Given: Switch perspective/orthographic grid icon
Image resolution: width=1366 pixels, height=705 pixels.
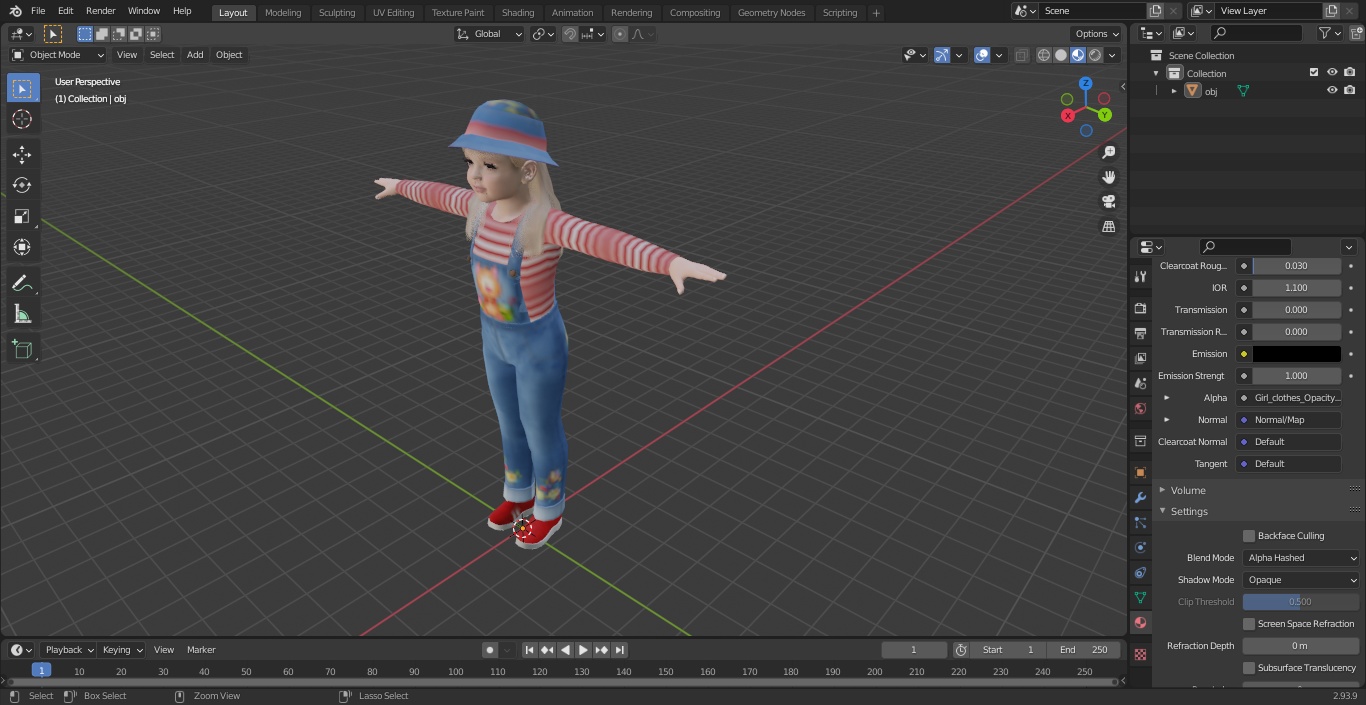Looking at the screenshot, I should point(1109,227).
